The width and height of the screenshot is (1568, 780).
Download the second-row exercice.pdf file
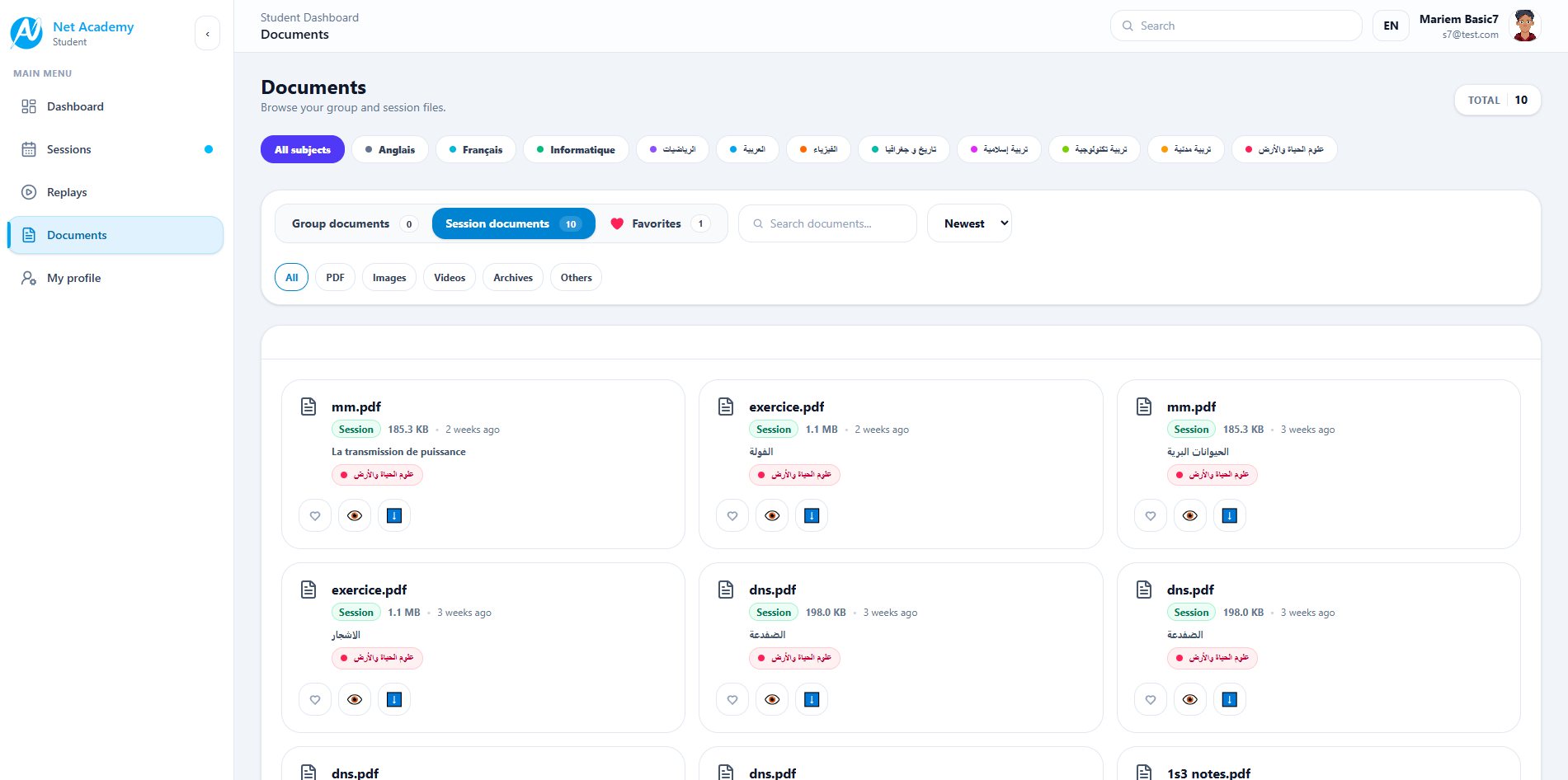click(394, 699)
